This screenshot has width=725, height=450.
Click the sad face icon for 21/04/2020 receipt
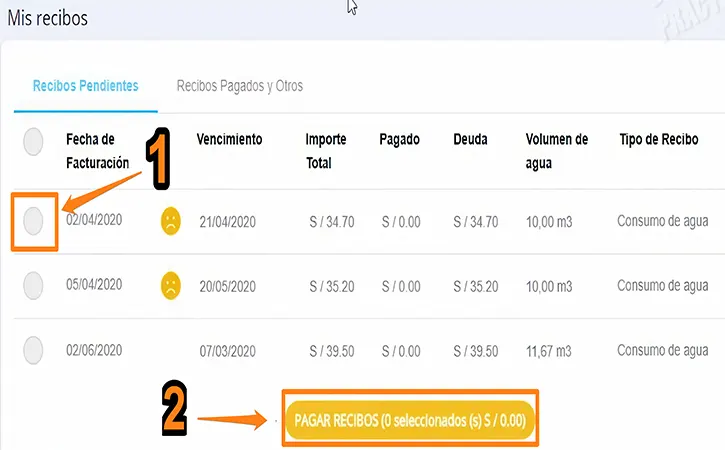[x=171, y=221]
